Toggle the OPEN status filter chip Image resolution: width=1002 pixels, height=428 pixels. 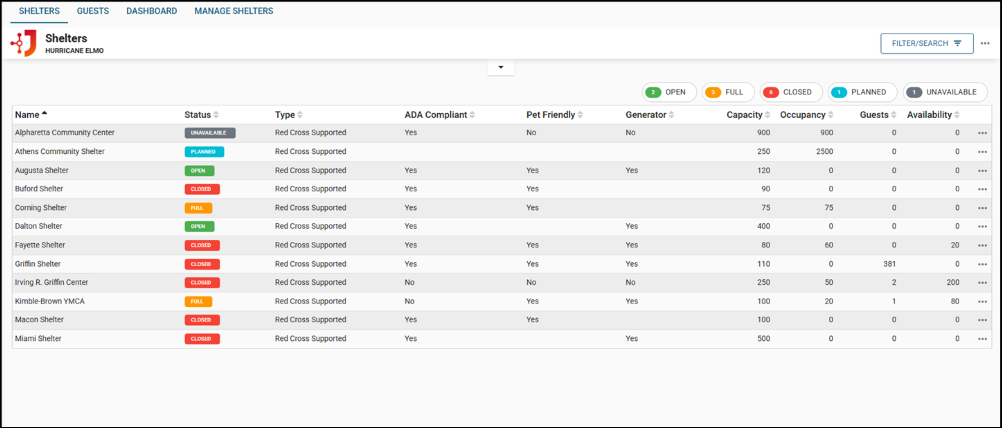tap(668, 92)
